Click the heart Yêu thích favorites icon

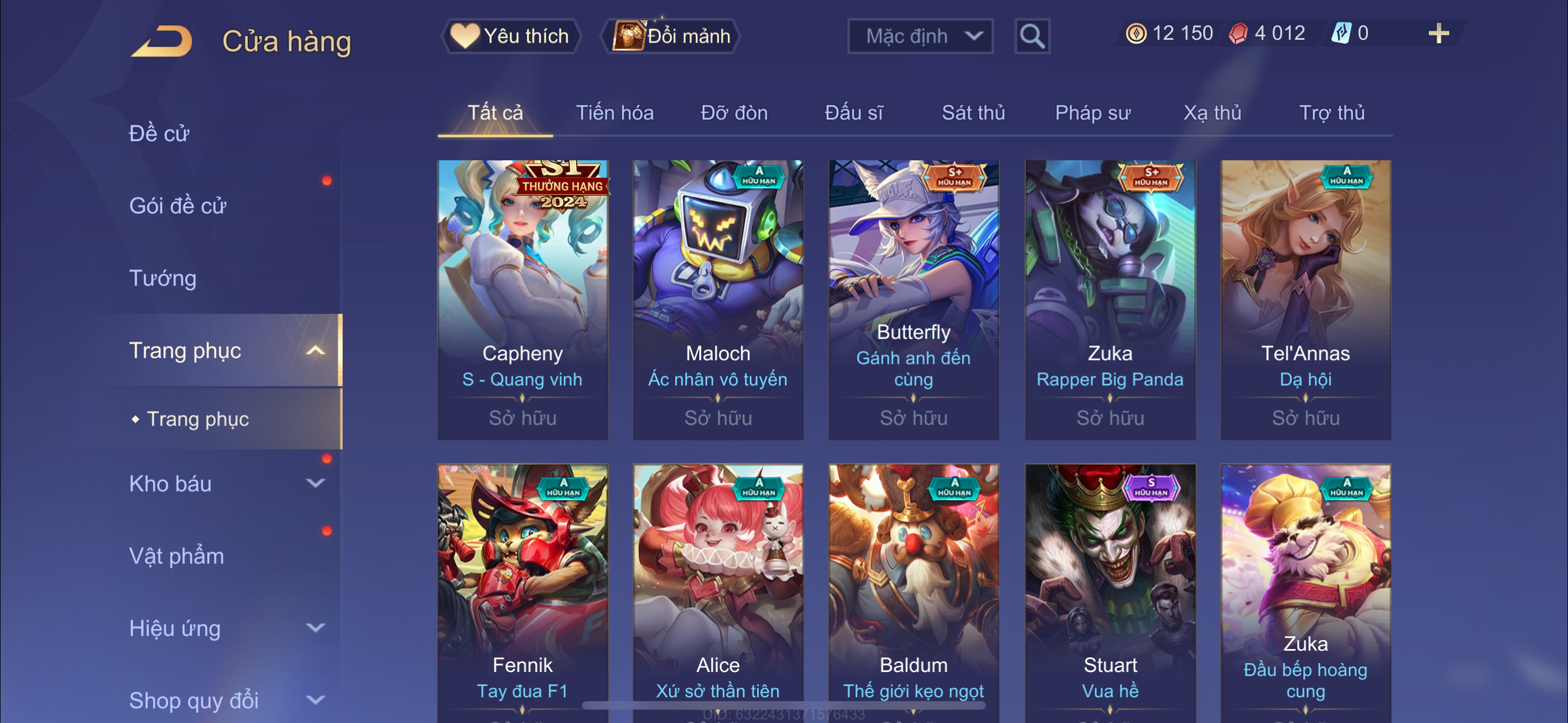(464, 36)
